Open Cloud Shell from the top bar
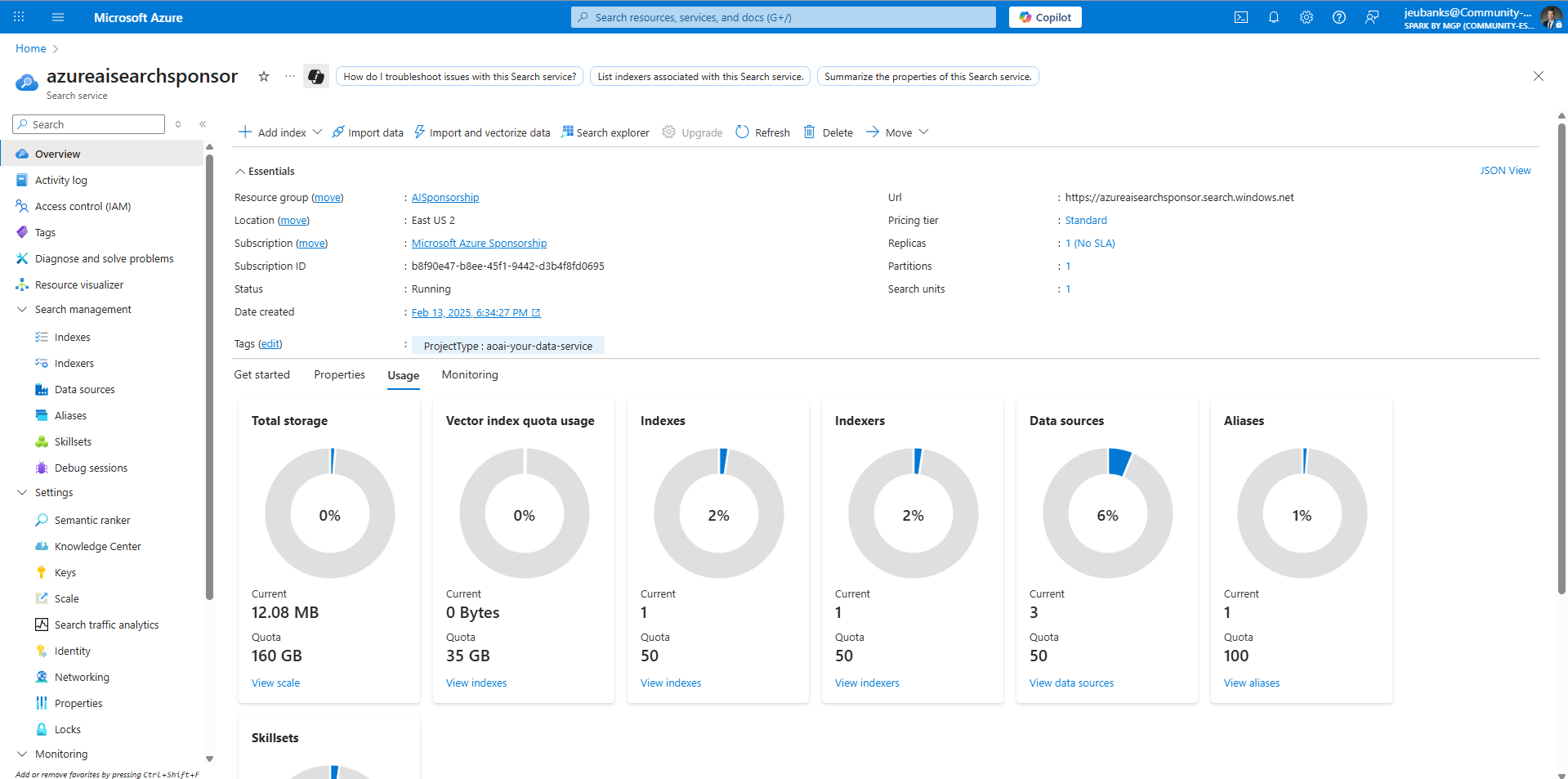Image resolution: width=1568 pixels, height=779 pixels. (1241, 17)
